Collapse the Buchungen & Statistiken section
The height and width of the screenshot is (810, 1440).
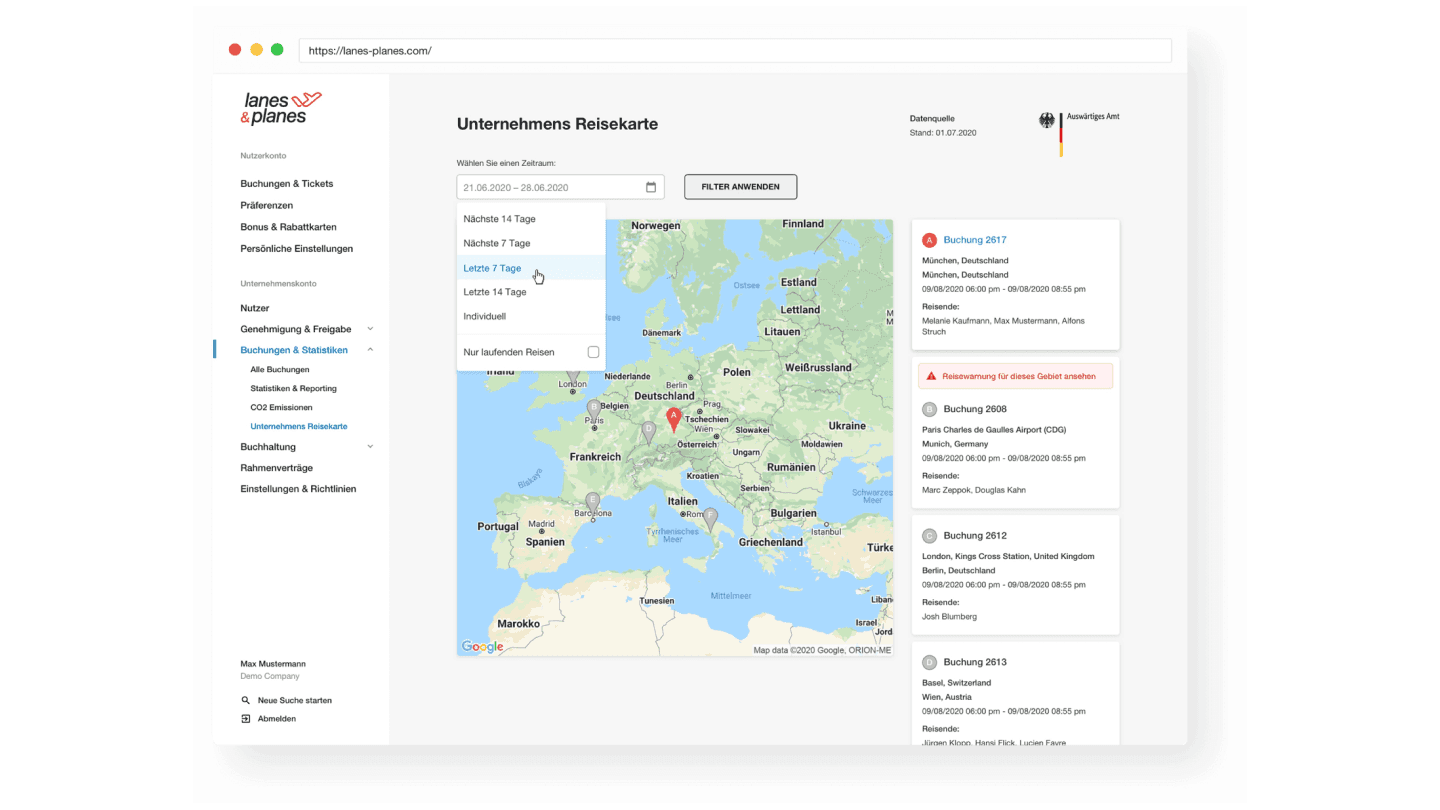pyautogui.click(x=370, y=350)
